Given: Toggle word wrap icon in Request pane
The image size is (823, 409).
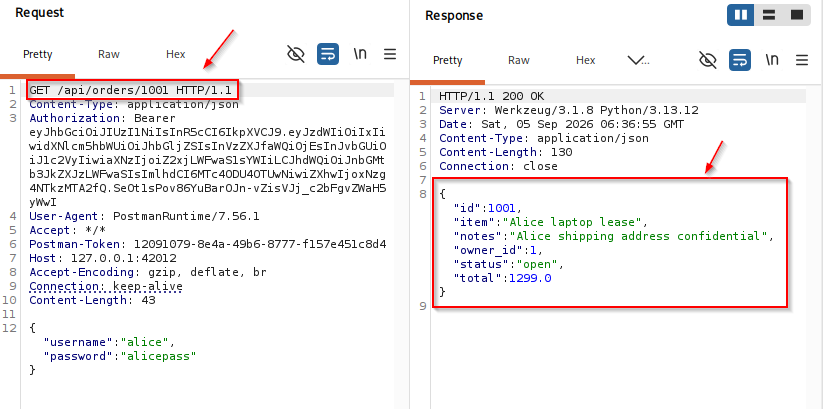Looking at the screenshot, I should [328, 54].
